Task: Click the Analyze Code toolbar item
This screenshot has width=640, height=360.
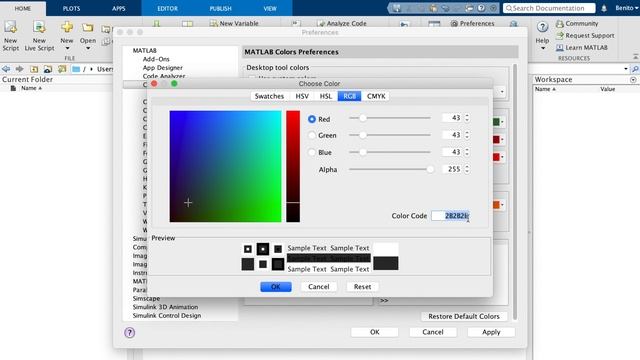Action: click(342, 24)
